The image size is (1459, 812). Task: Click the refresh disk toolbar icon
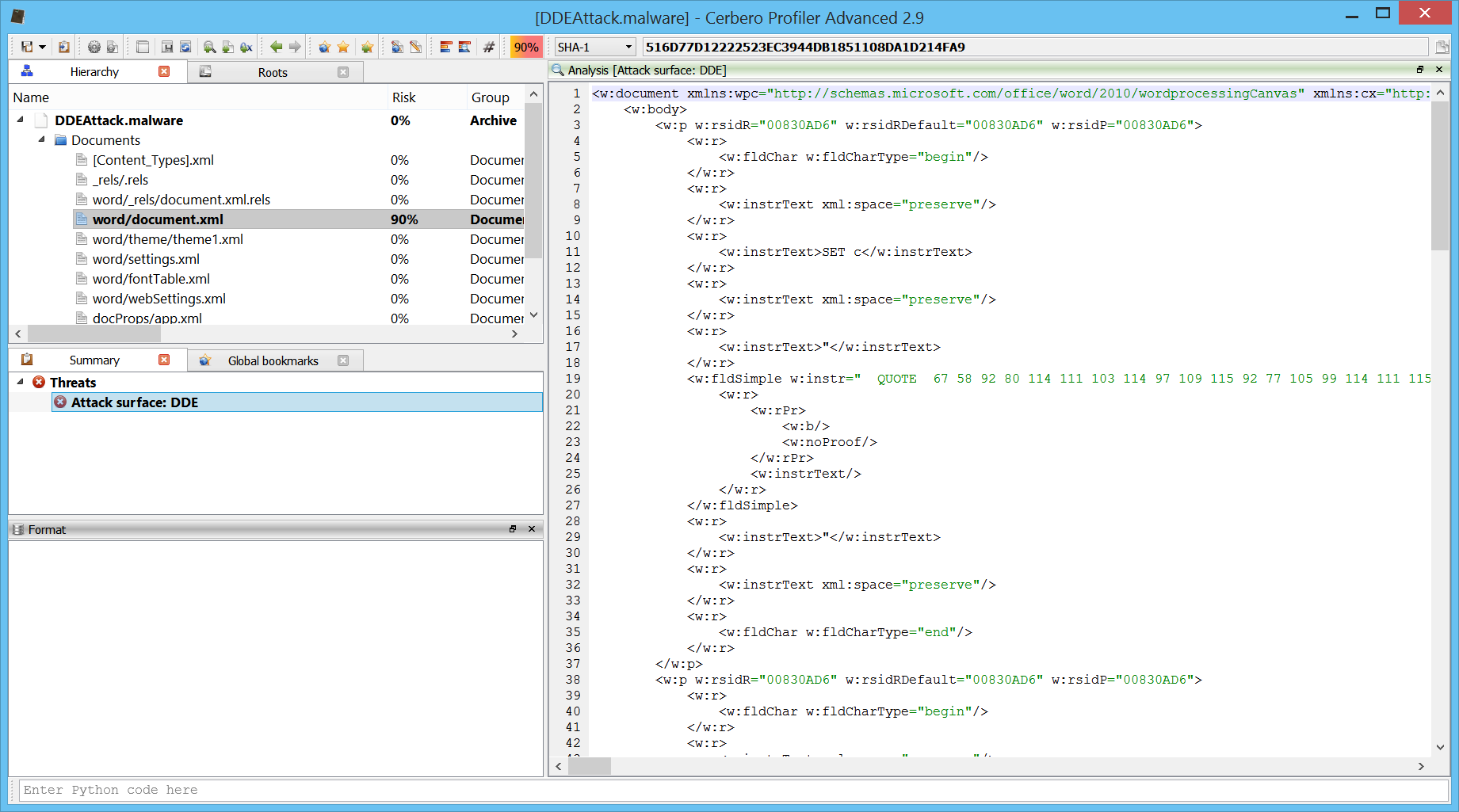click(185, 48)
